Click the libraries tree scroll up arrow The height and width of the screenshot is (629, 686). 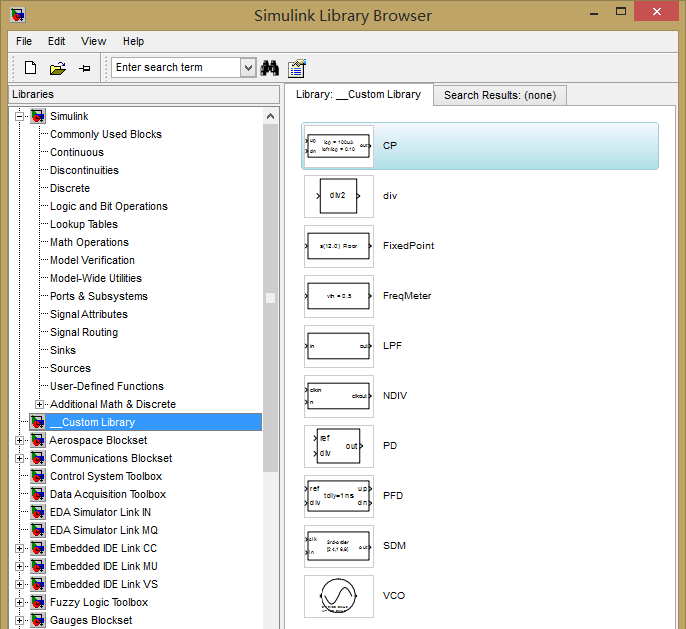tap(270, 116)
